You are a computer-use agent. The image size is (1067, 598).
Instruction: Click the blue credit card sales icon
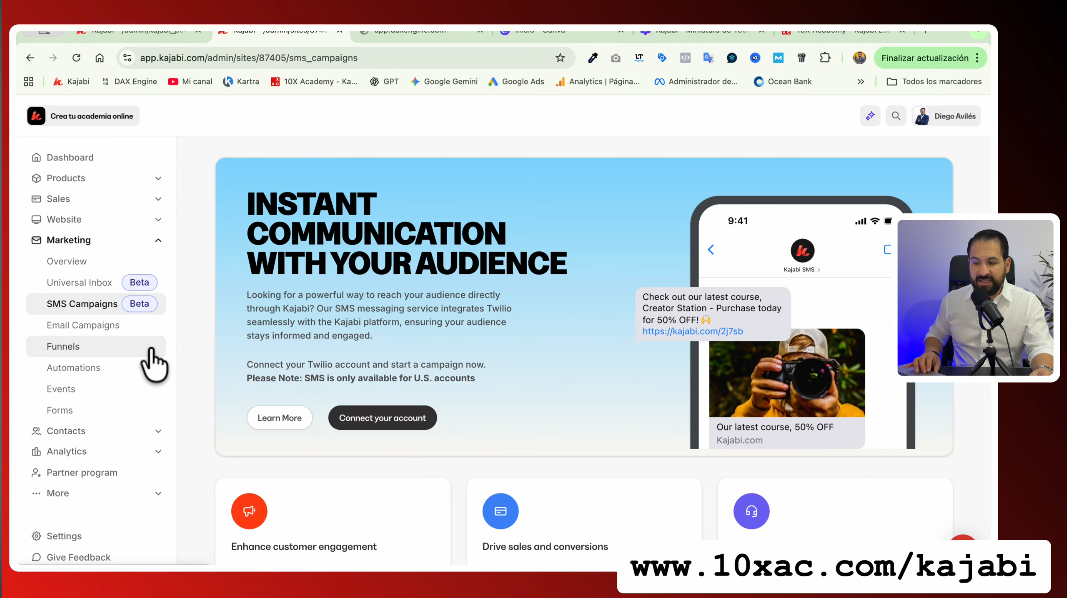point(500,511)
